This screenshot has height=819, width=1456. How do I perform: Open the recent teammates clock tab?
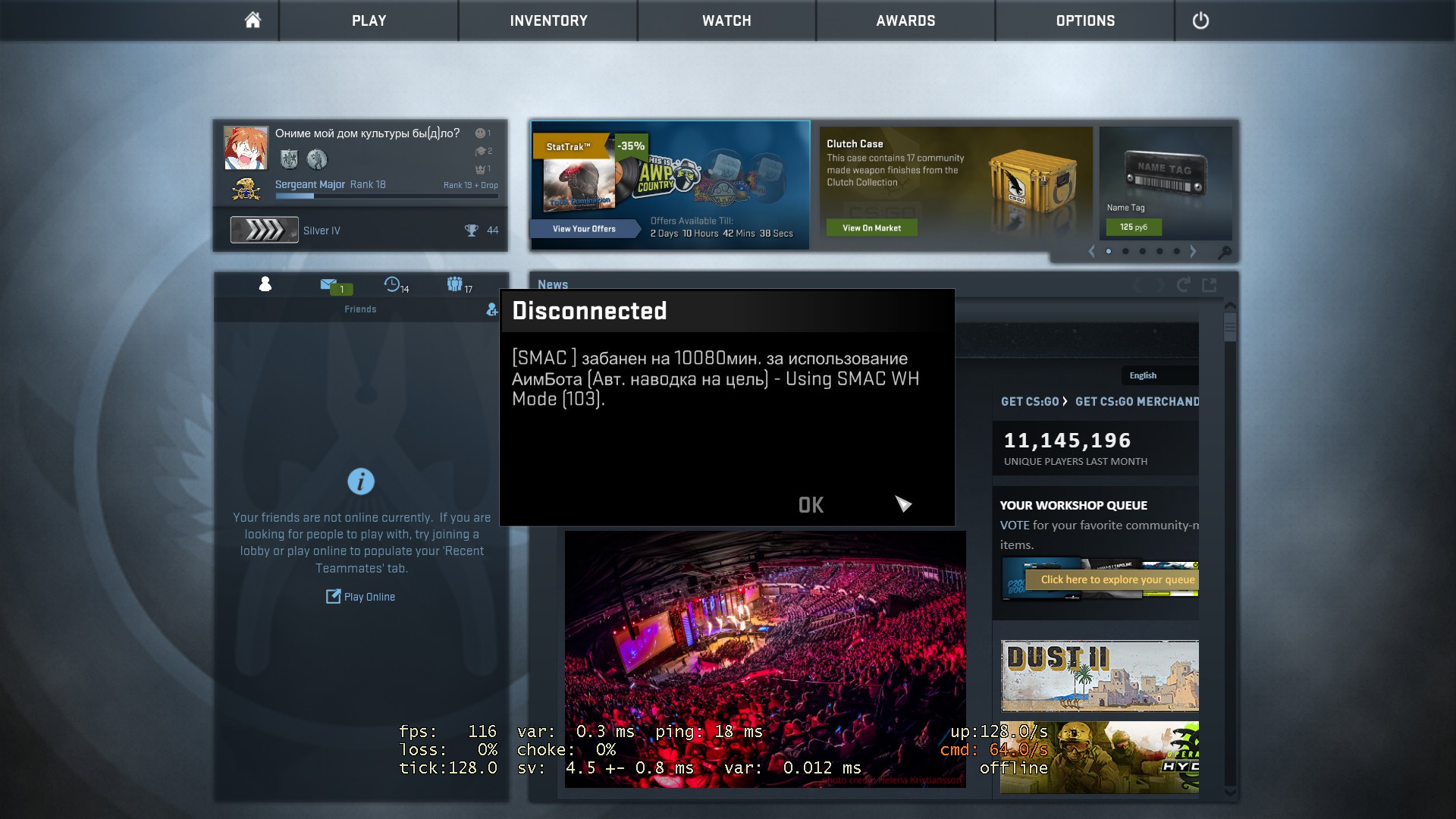coord(392,284)
